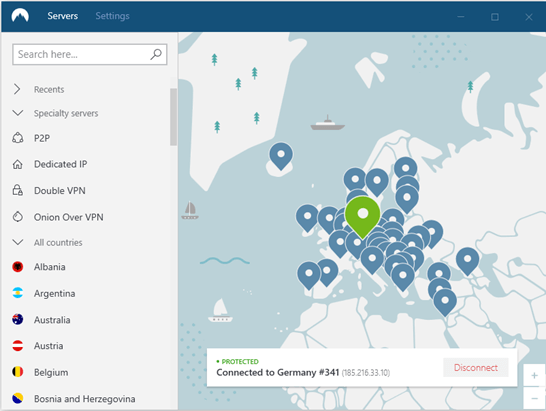Pick the Onion Over VPN icon
Image resolution: width=546 pixels, height=411 pixels.
tap(18, 217)
